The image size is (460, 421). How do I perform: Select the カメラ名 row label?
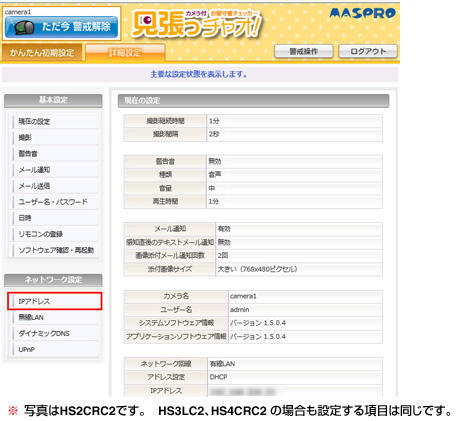pos(176,296)
